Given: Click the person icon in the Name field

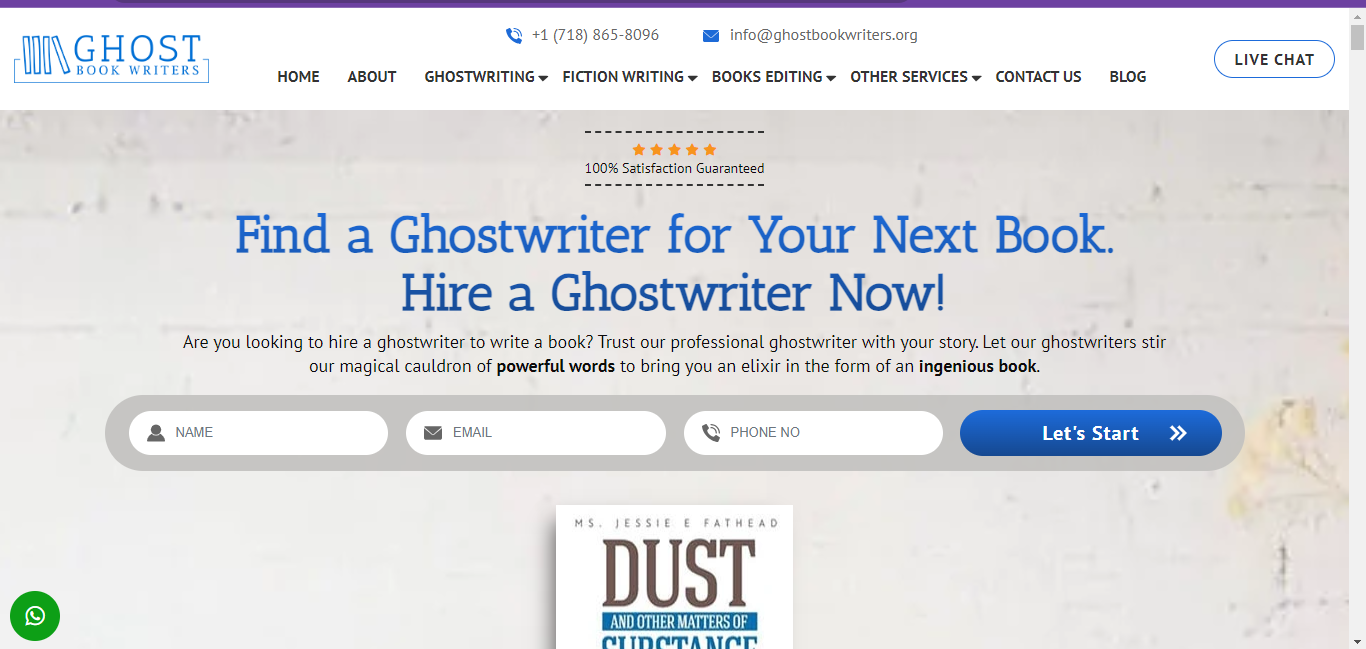Looking at the screenshot, I should click(x=156, y=433).
